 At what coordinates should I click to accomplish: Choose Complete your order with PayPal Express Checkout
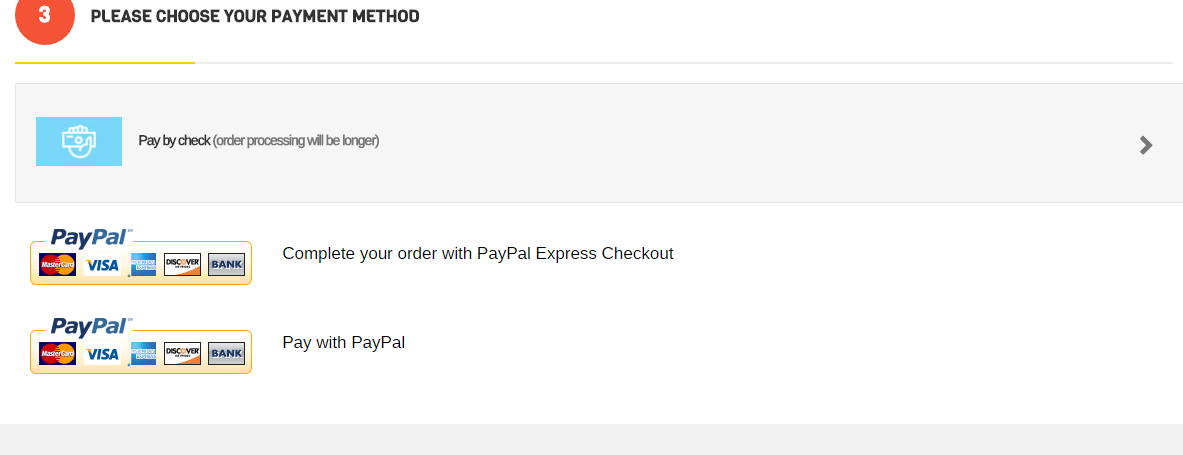pyautogui.click(x=478, y=254)
